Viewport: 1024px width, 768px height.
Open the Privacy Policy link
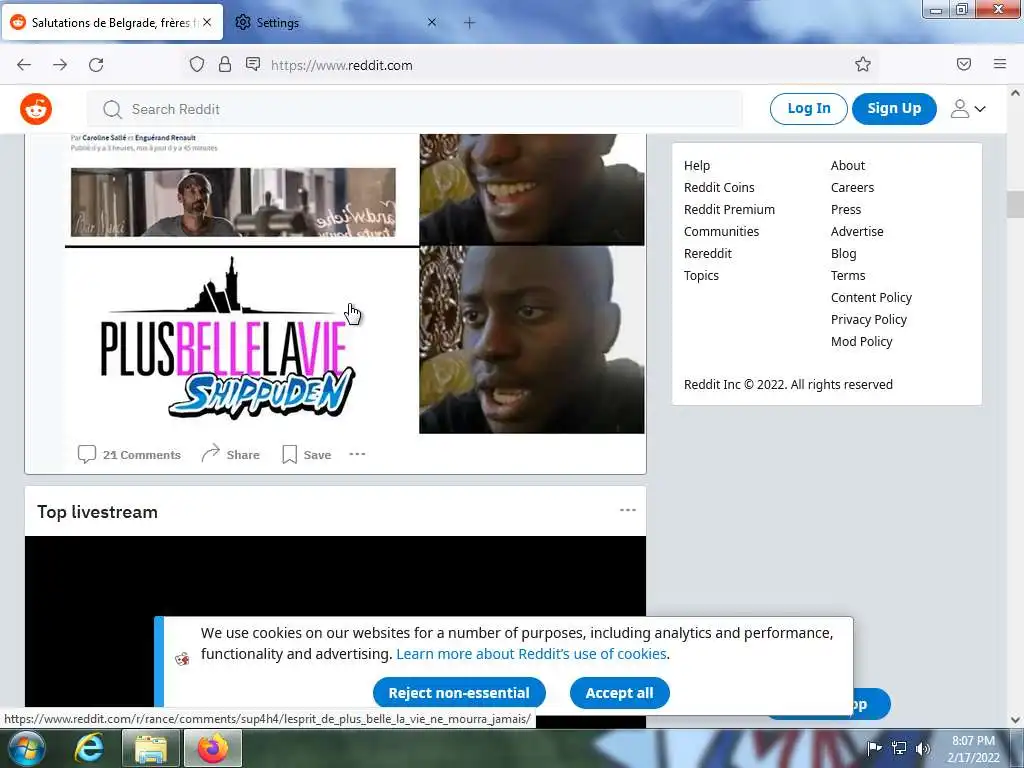[x=869, y=319]
